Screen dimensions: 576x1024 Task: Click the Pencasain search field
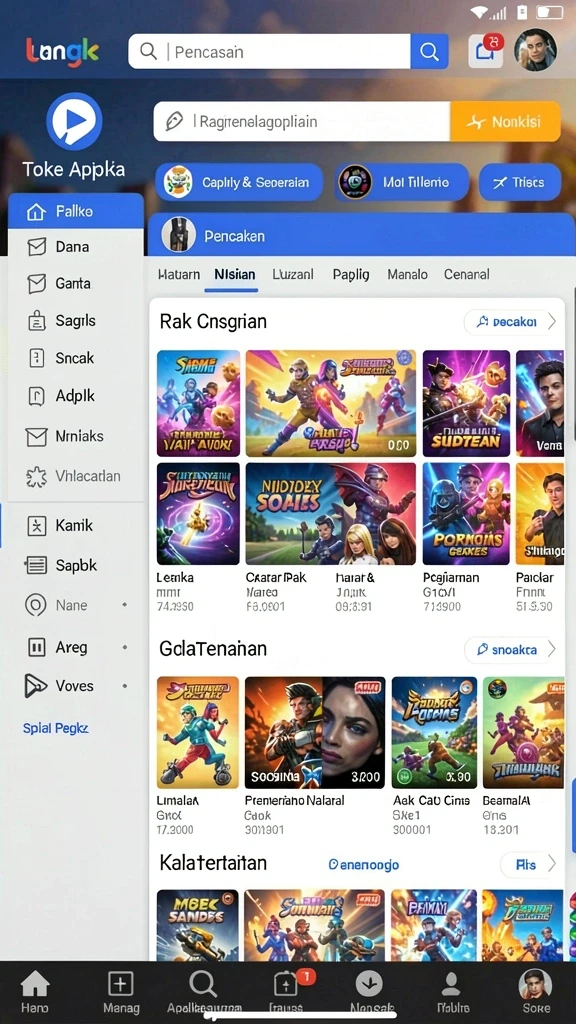(x=269, y=52)
